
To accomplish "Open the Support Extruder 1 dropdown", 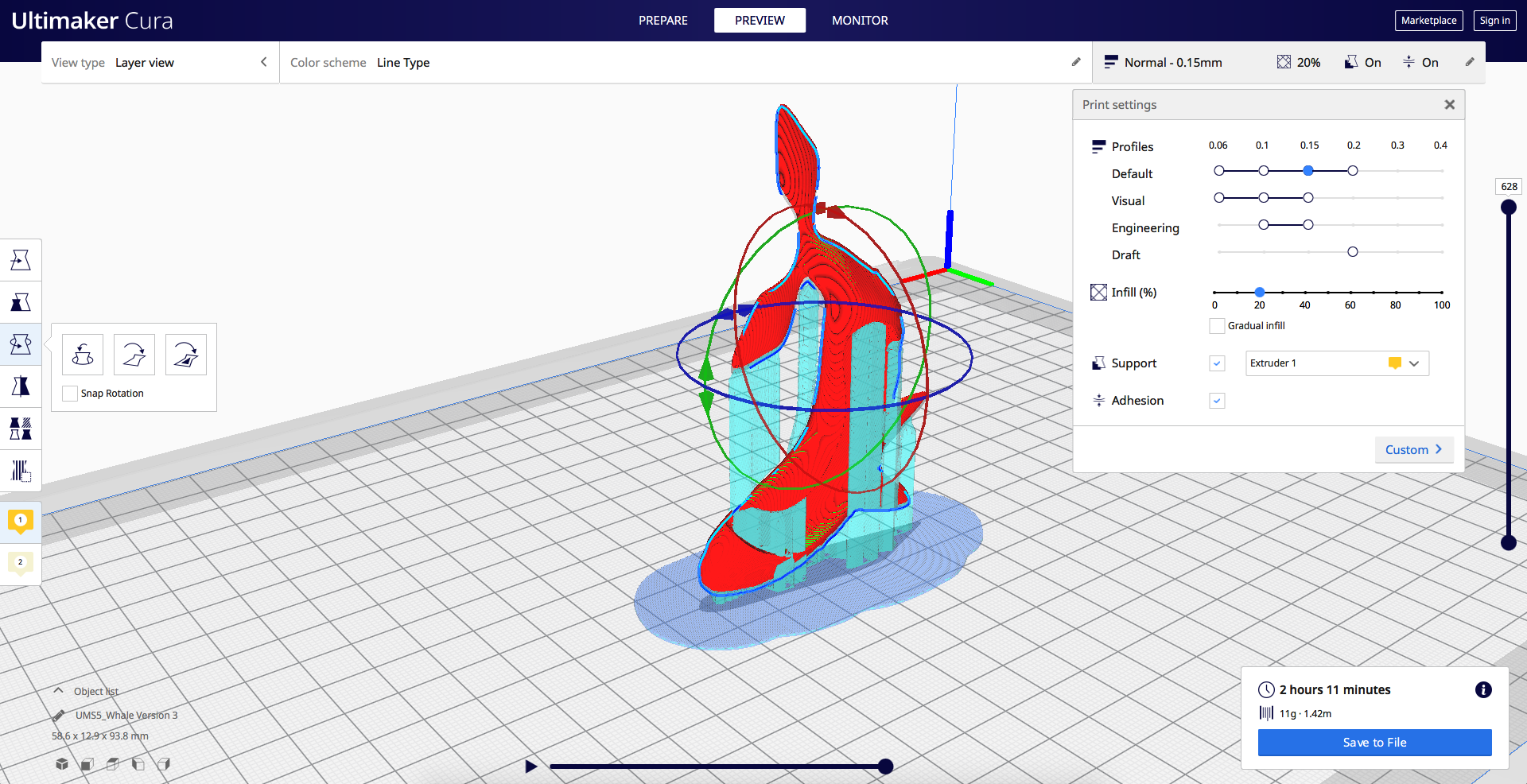I will click(x=1337, y=363).
